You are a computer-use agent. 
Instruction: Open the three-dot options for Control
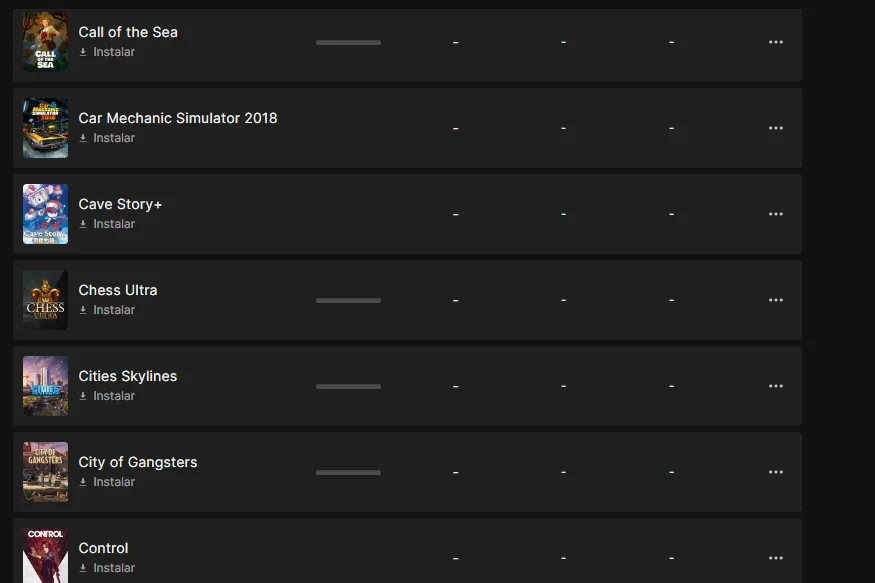(x=776, y=558)
